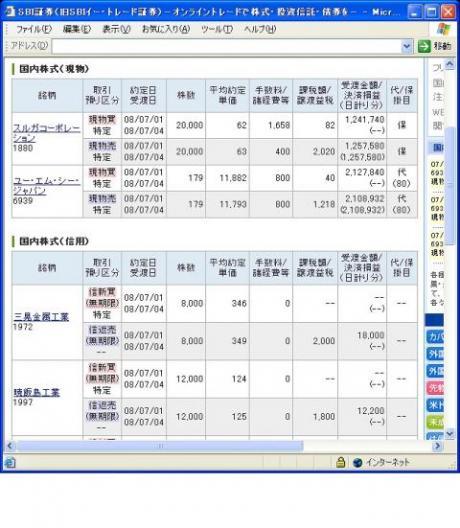
Task: Open the 三晃金属工業 stock link
Action: [41, 317]
